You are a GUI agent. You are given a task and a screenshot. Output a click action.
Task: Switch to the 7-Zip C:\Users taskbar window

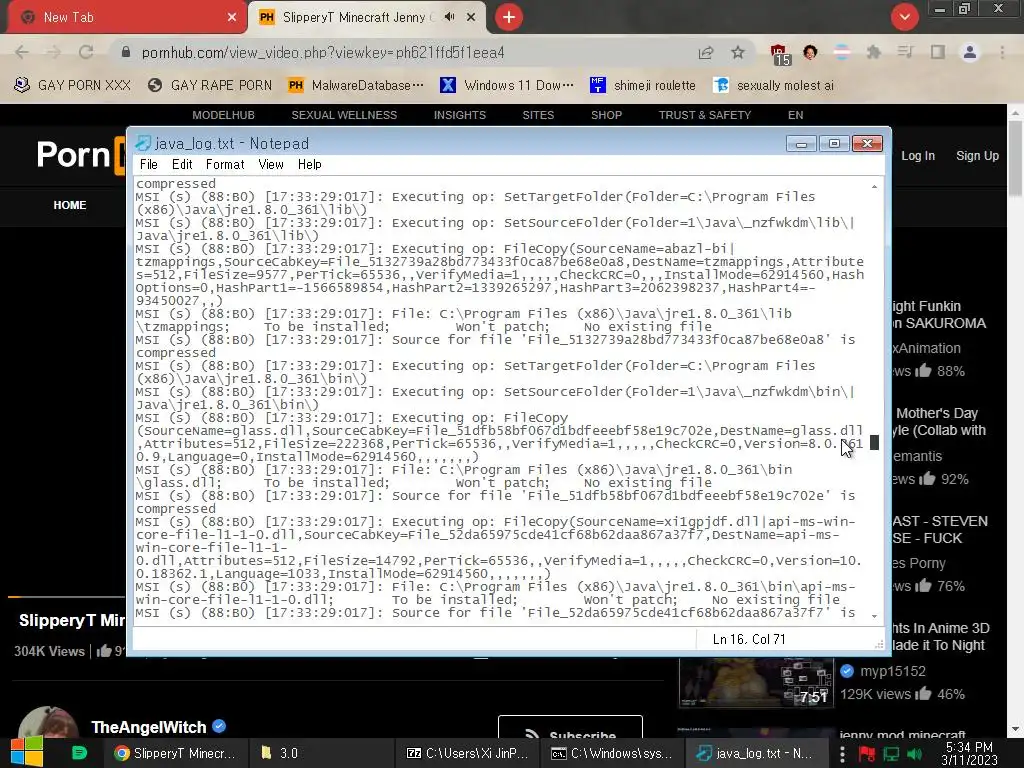tap(466, 753)
